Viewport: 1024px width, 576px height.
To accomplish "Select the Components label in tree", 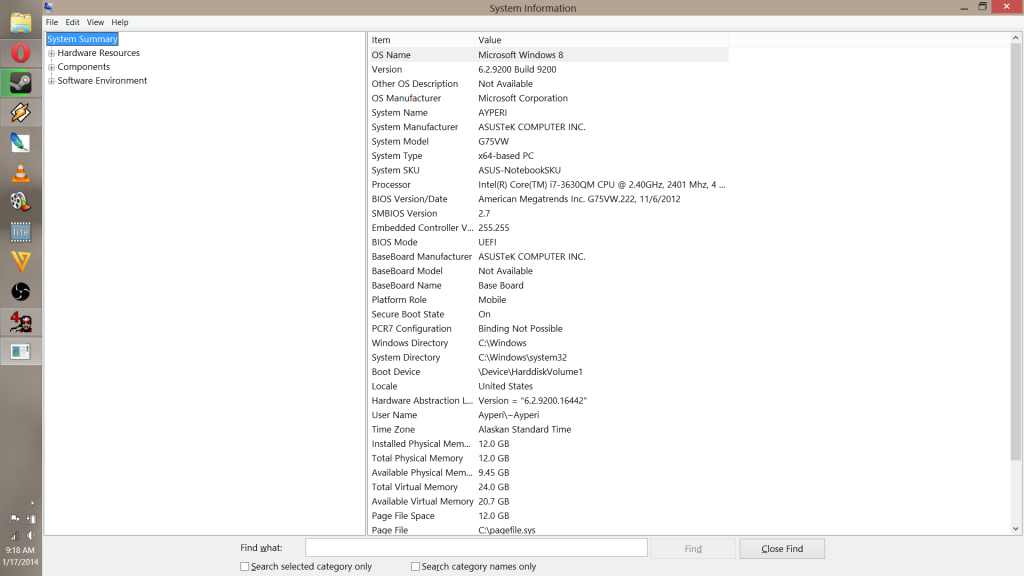I will pos(84,67).
